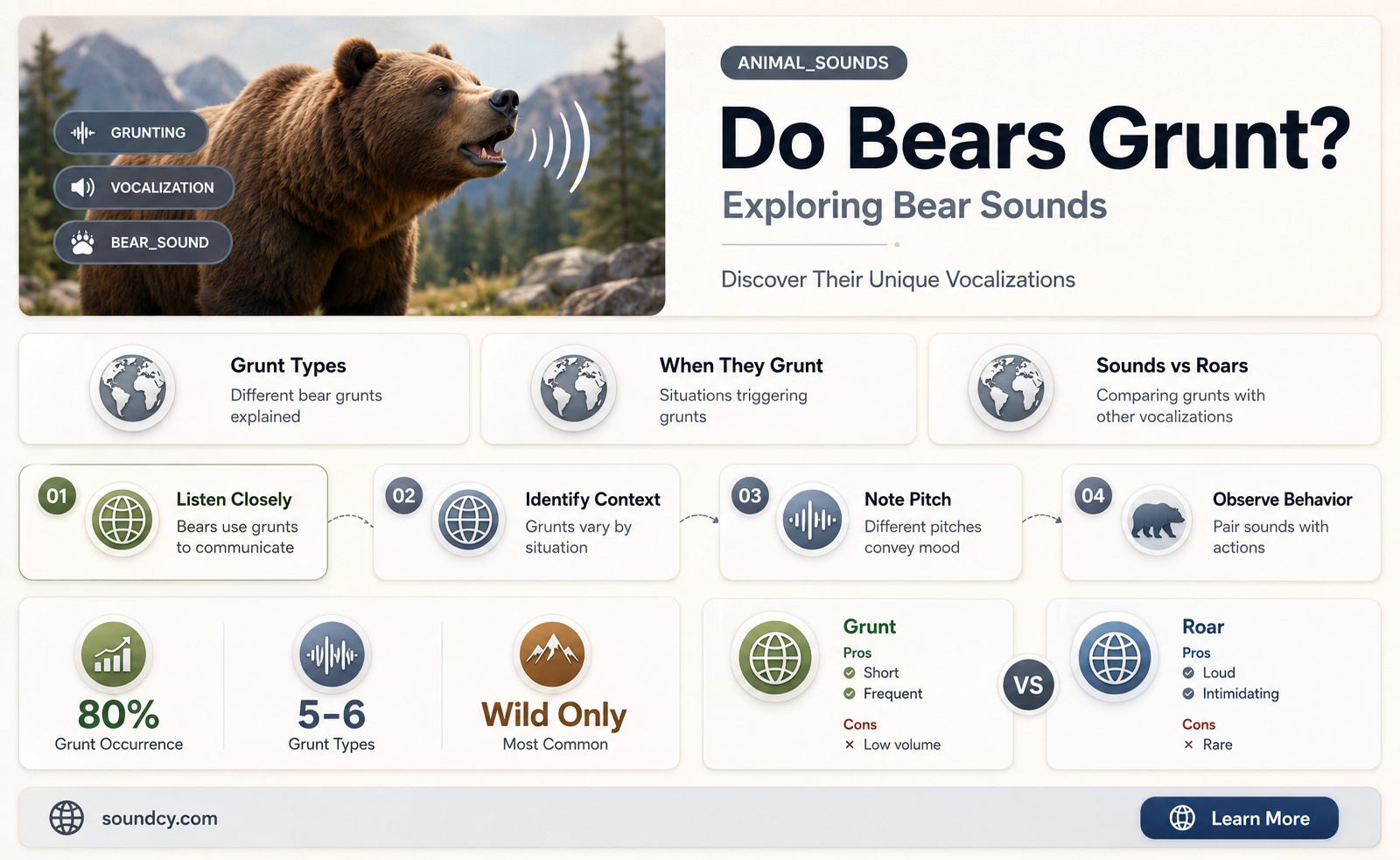Click the green globe icon in Grunt comparison
The width and height of the screenshot is (1400, 860).
775,658
